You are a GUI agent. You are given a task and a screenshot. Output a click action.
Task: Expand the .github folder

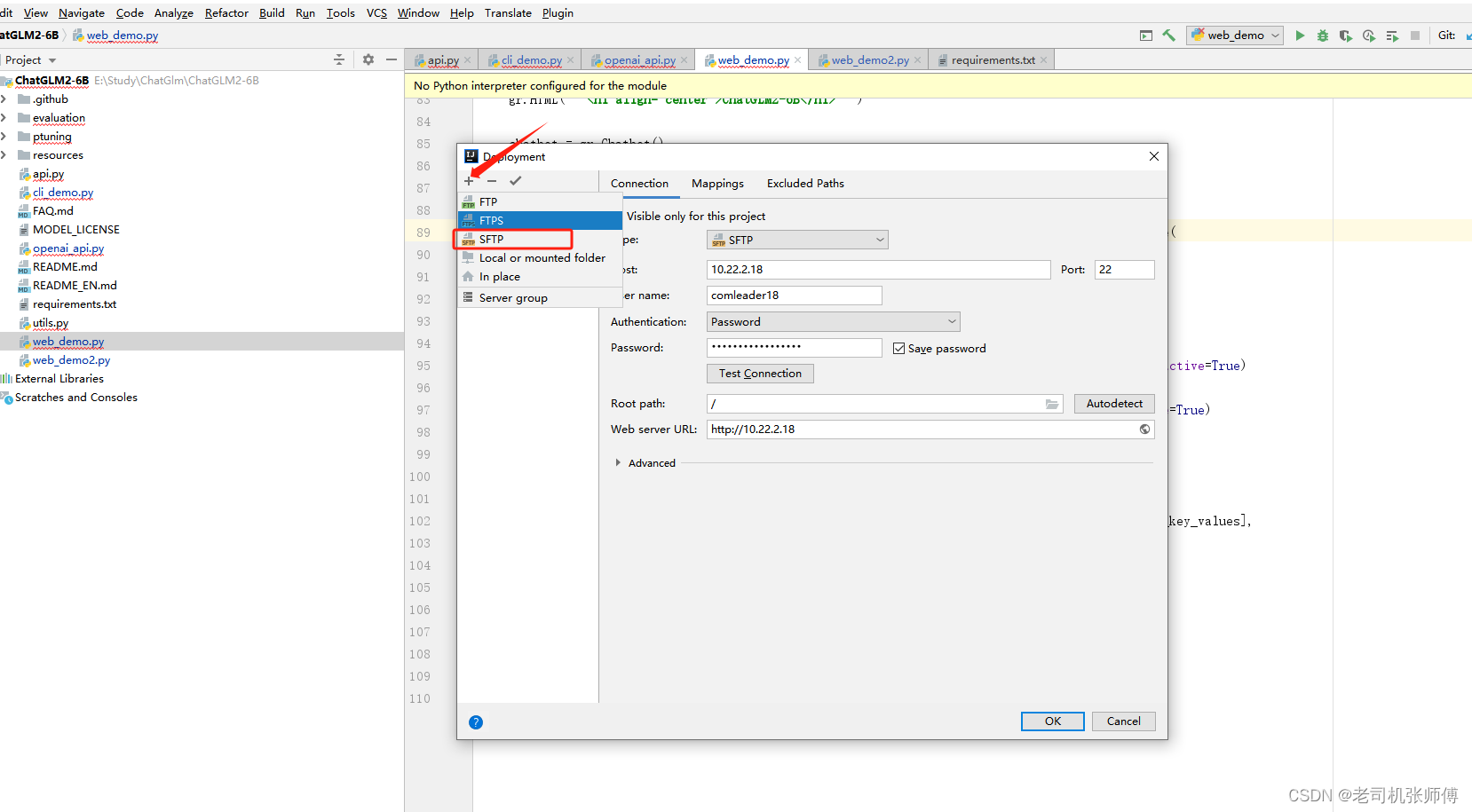[4, 99]
